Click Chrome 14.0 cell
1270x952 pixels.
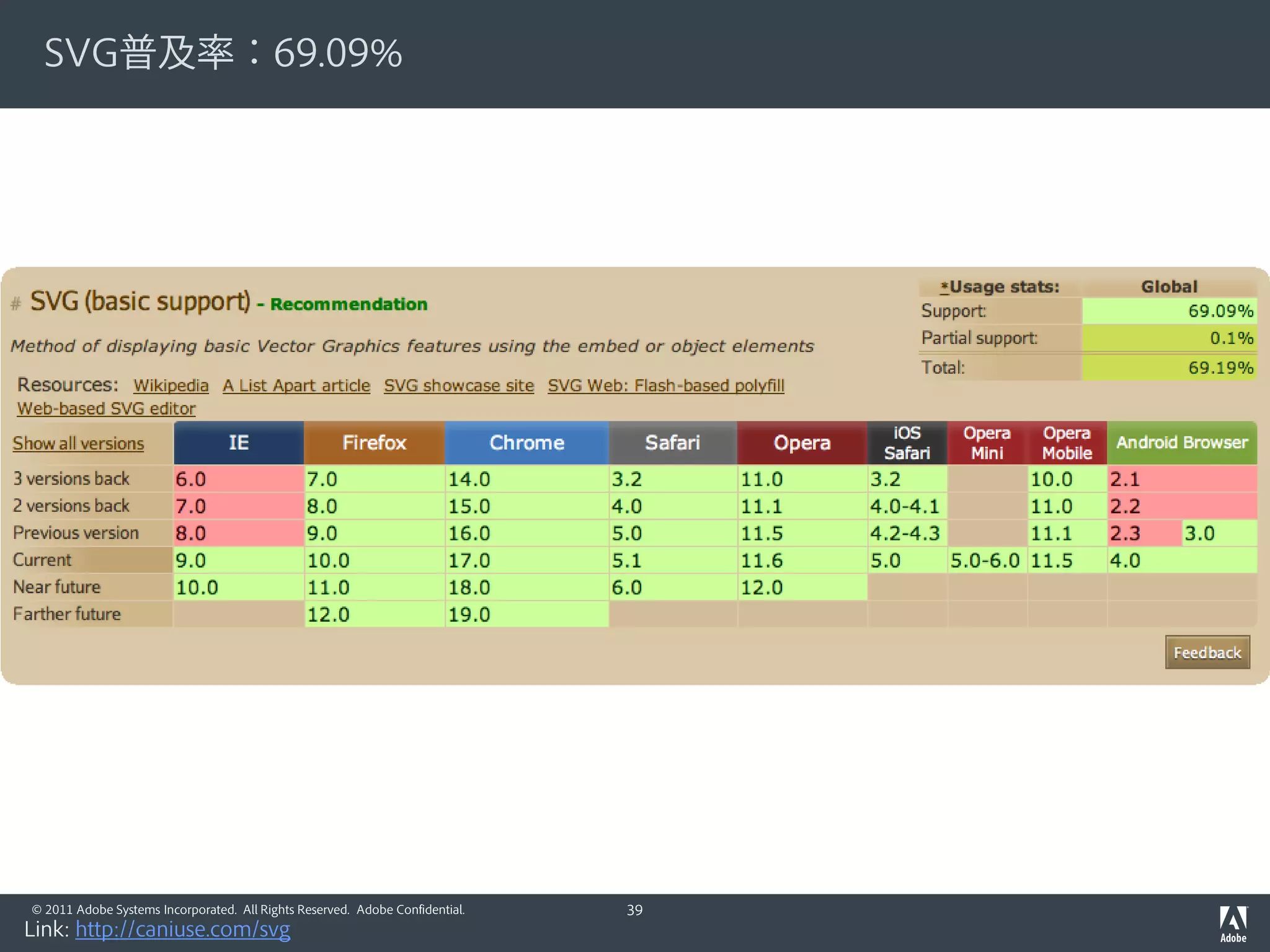coord(527,479)
